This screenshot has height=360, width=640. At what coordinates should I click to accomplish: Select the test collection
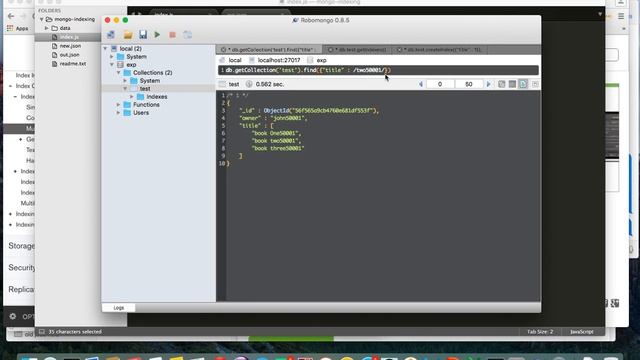(x=145, y=89)
